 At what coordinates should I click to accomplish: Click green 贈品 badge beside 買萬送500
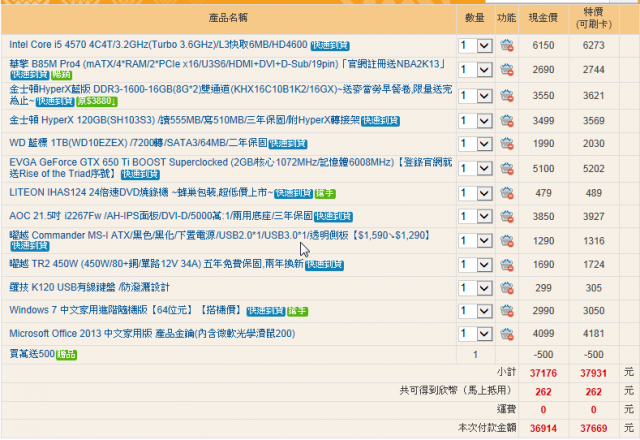(67, 355)
